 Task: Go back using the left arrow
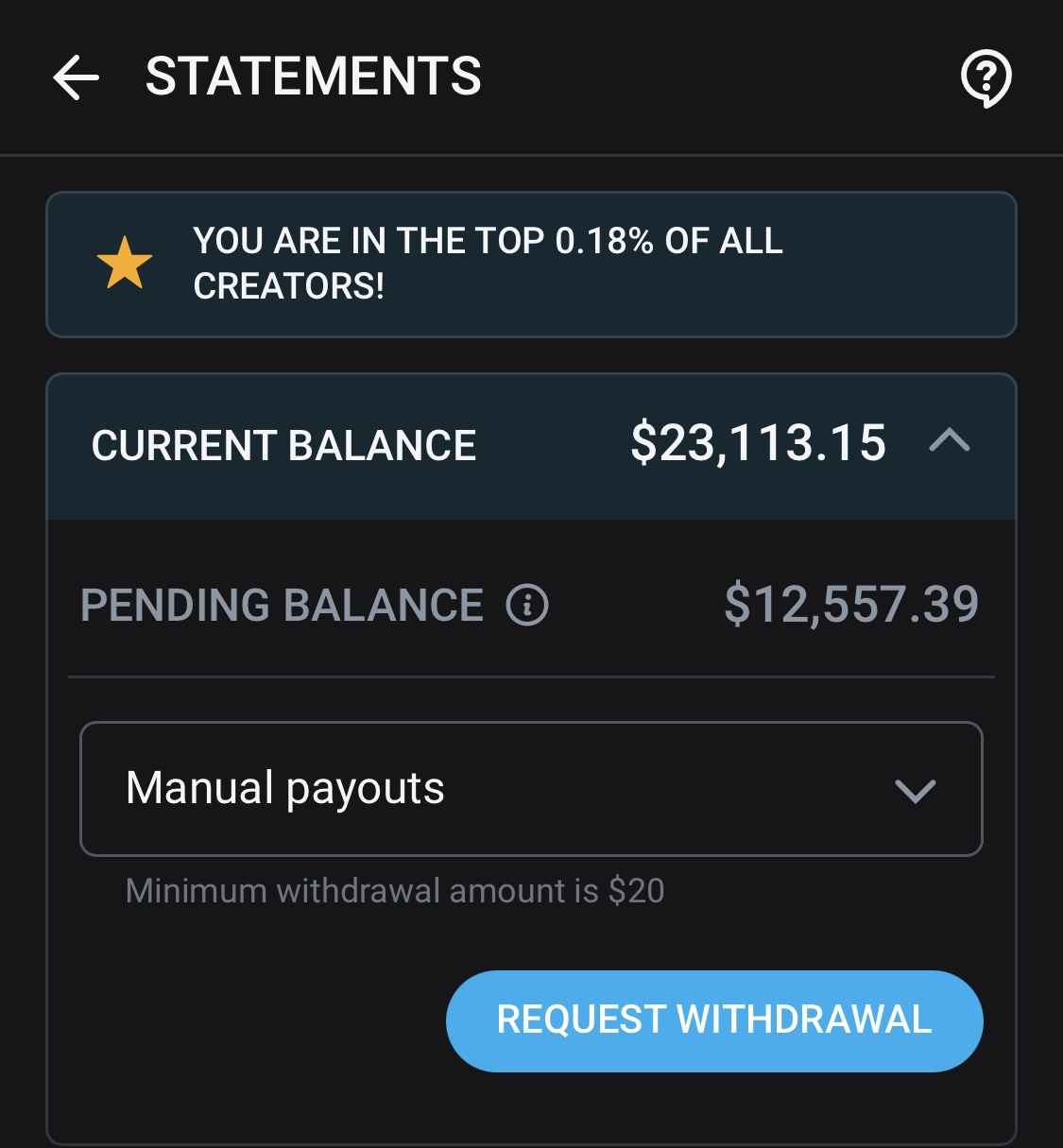tap(76, 77)
